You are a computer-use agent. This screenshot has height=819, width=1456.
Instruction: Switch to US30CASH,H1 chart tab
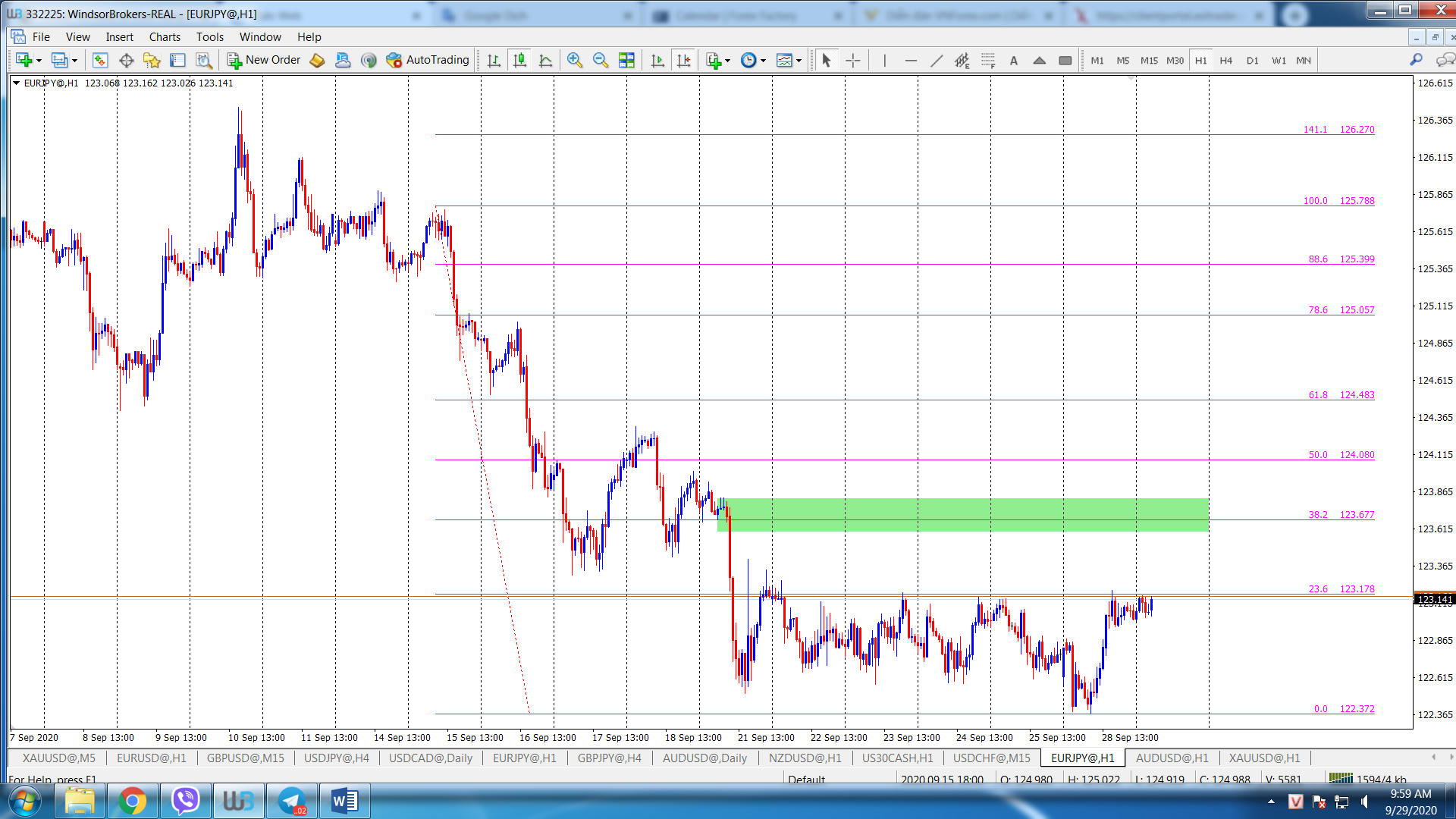(898, 758)
